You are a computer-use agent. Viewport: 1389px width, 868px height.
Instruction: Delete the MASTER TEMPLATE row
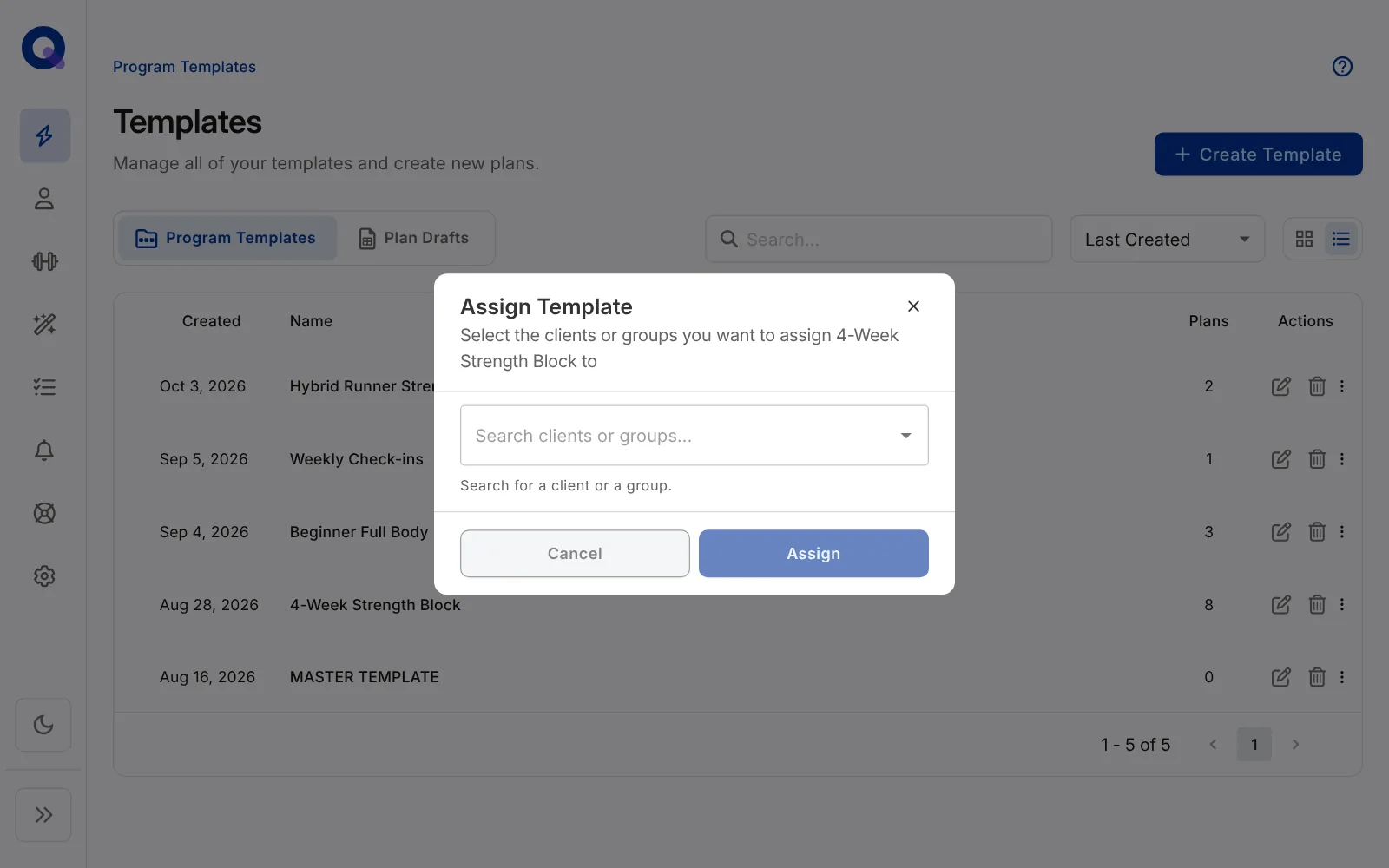[1317, 677]
